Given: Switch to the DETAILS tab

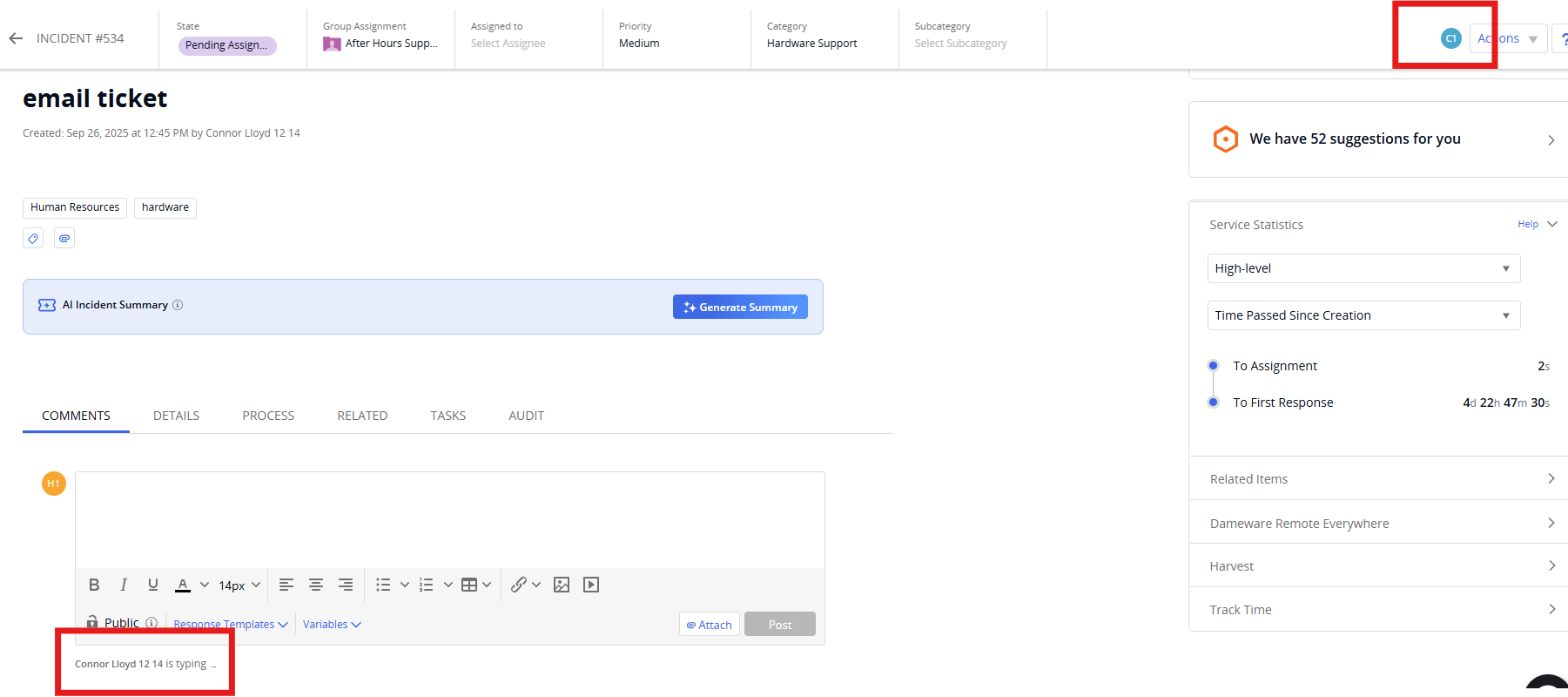Looking at the screenshot, I should (177, 416).
